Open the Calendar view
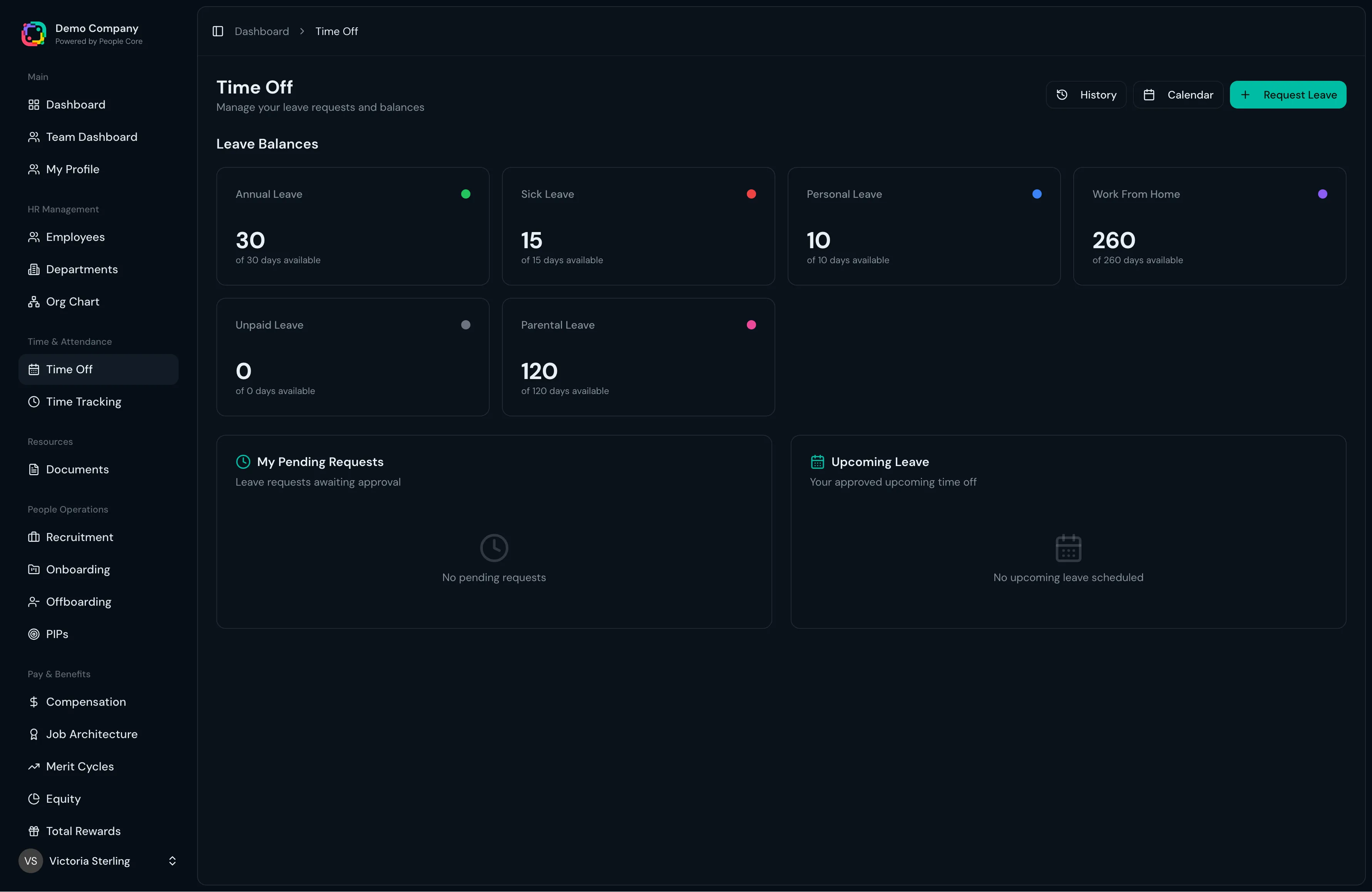Image resolution: width=1372 pixels, height=892 pixels. click(x=1178, y=95)
